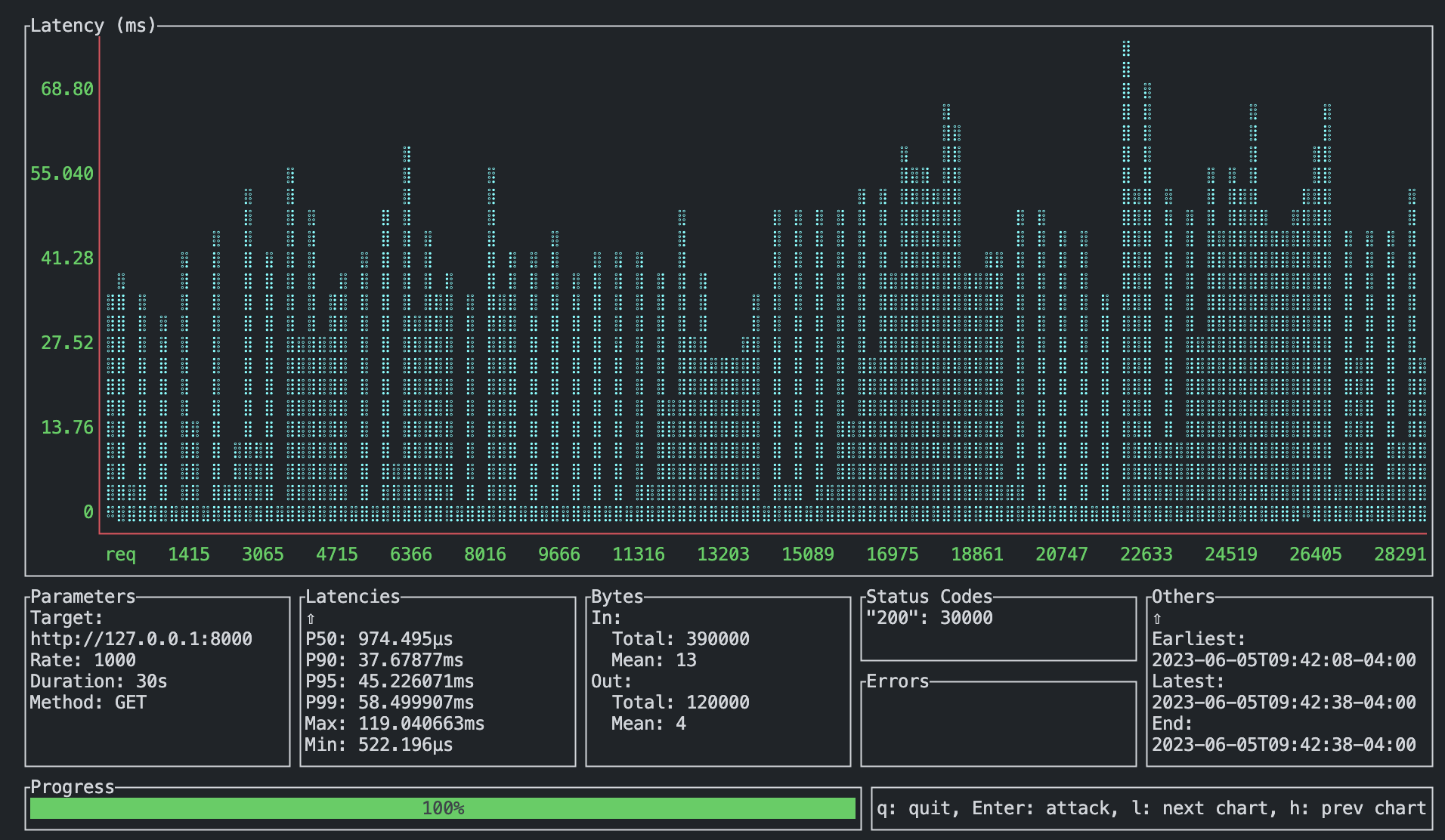Click the 'Rate: 1000' parameter line

83,660
